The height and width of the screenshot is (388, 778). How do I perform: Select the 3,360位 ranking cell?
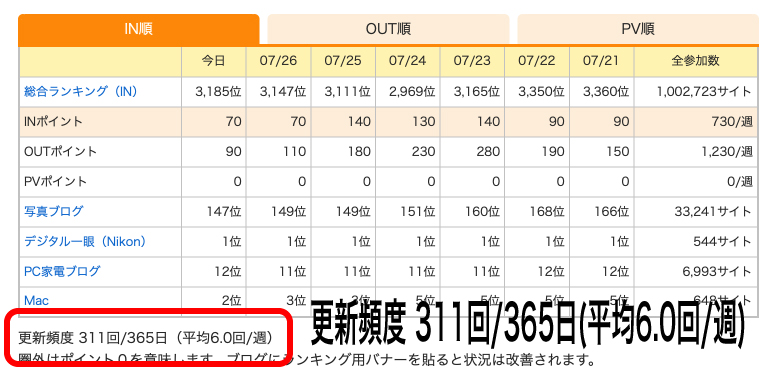point(601,92)
